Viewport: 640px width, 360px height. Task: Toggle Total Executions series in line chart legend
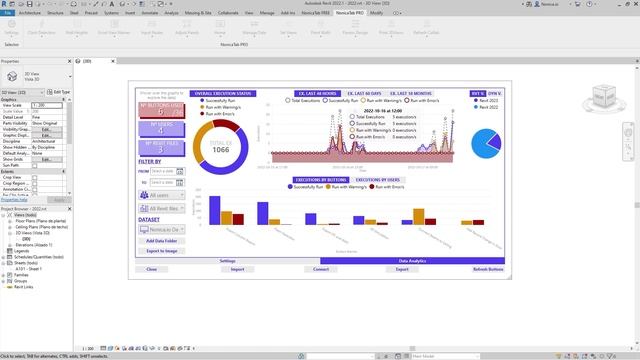(x=302, y=100)
